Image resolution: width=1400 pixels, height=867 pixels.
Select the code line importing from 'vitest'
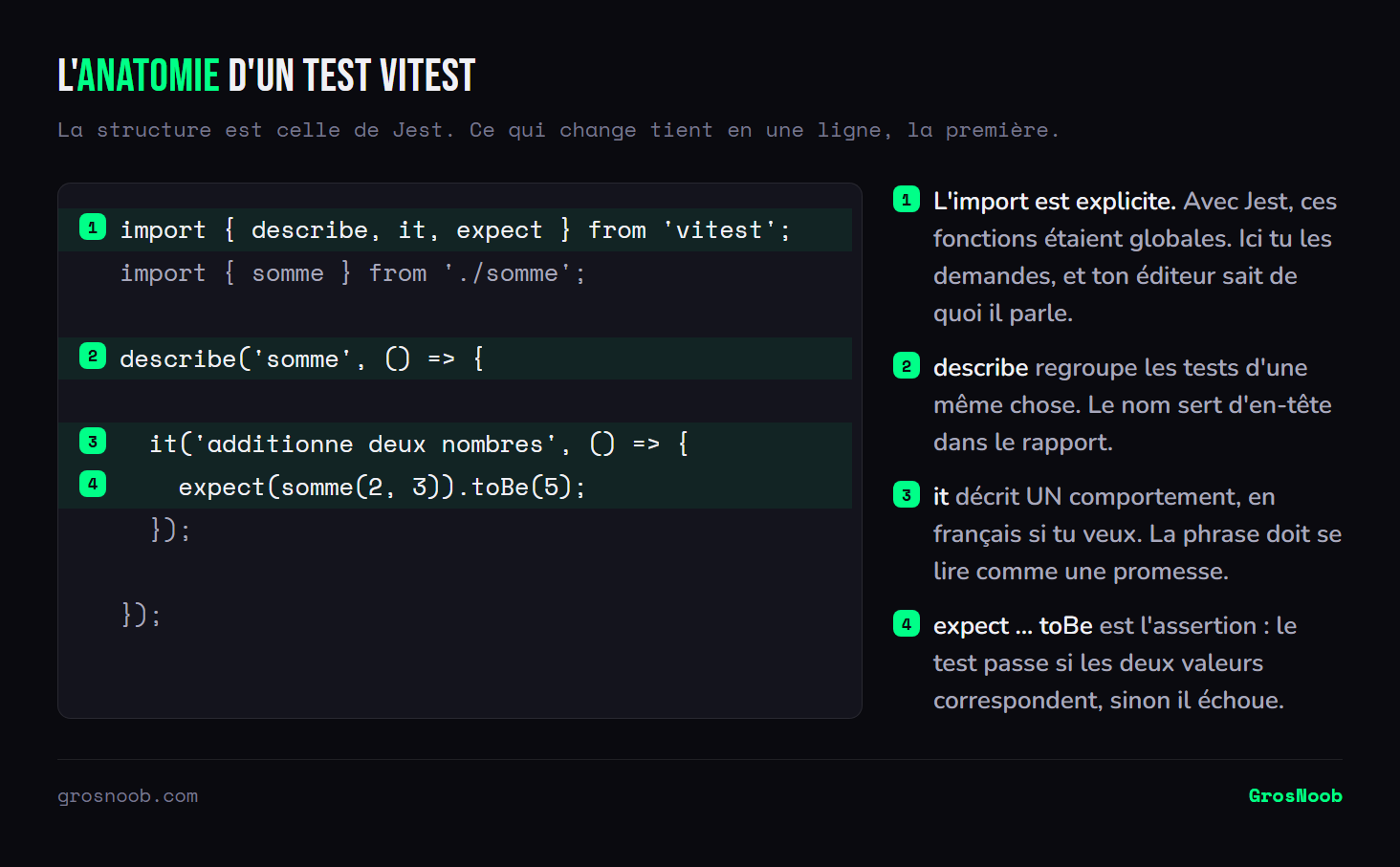coord(455,229)
